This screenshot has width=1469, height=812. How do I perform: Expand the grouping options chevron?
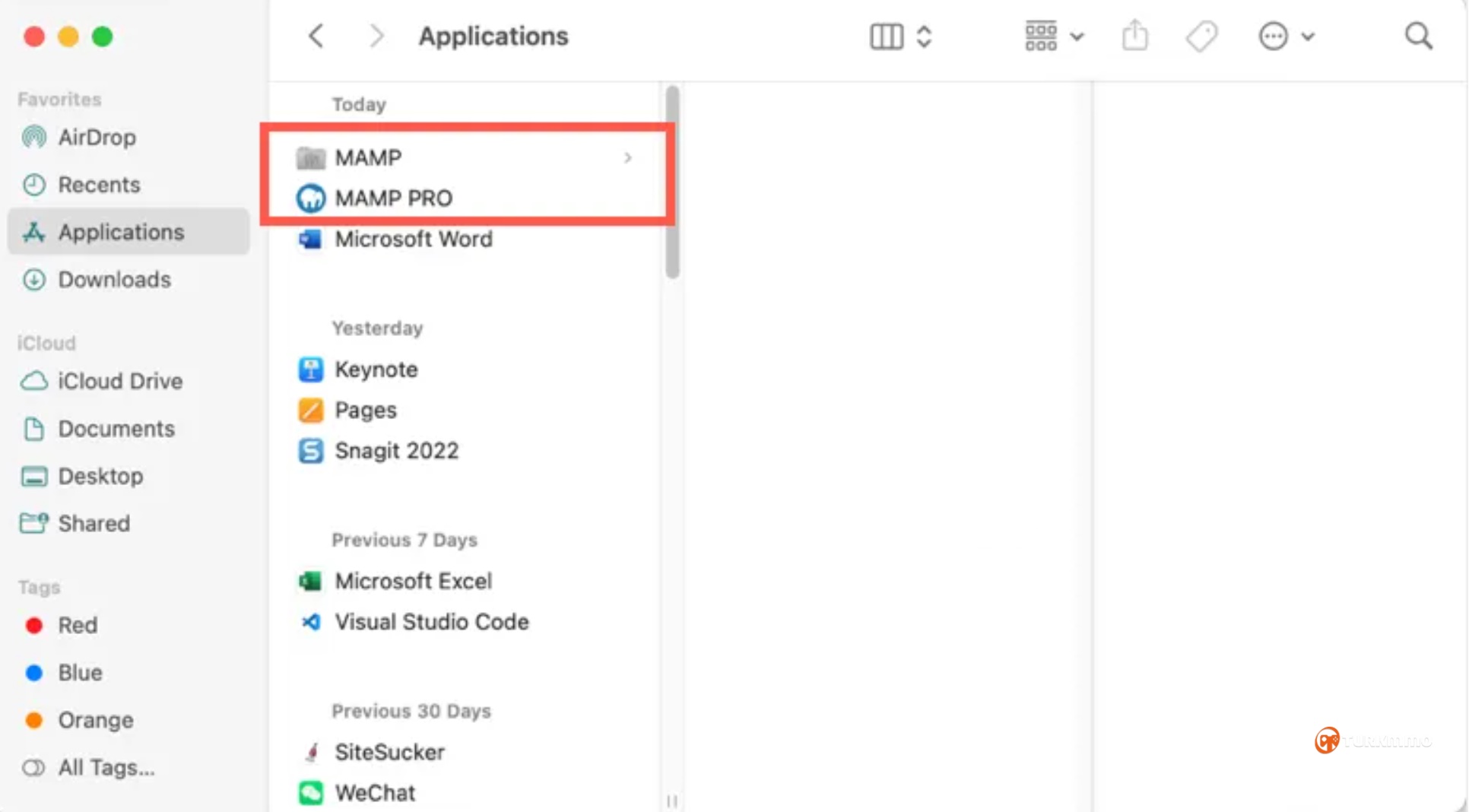[x=1077, y=36]
